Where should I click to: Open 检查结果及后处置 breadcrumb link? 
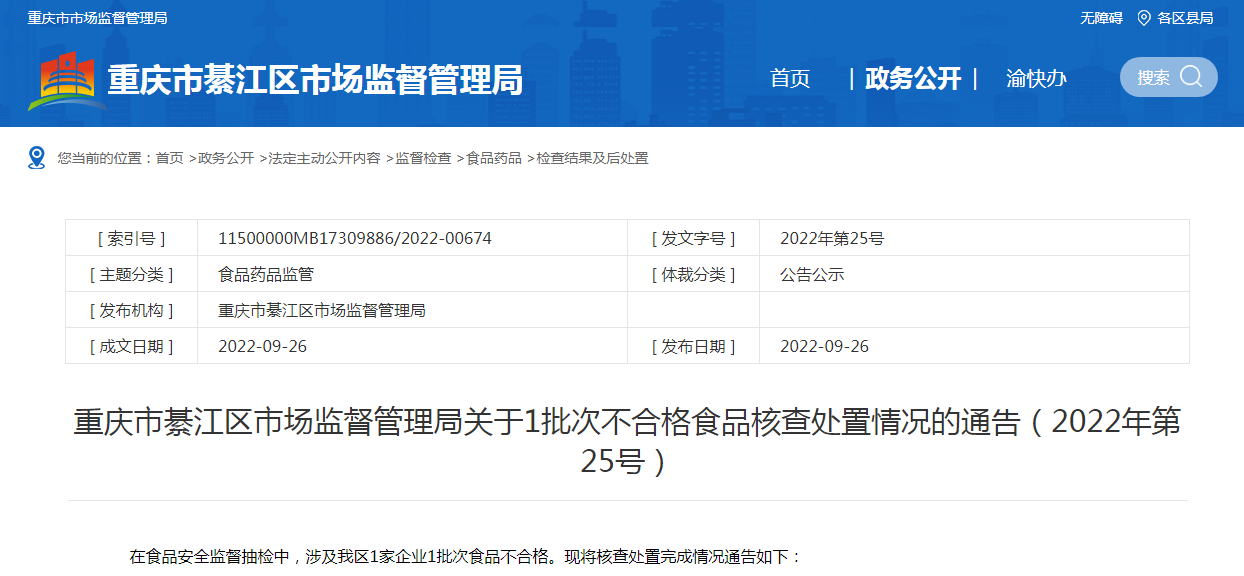coord(592,158)
